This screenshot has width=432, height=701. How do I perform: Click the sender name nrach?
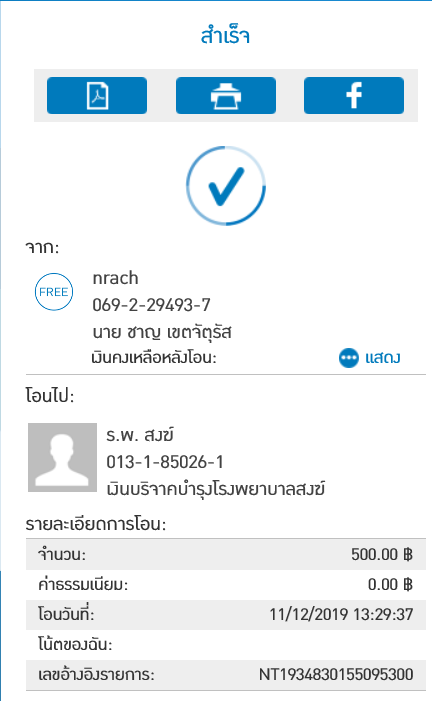pyautogui.click(x=115, y=278)
